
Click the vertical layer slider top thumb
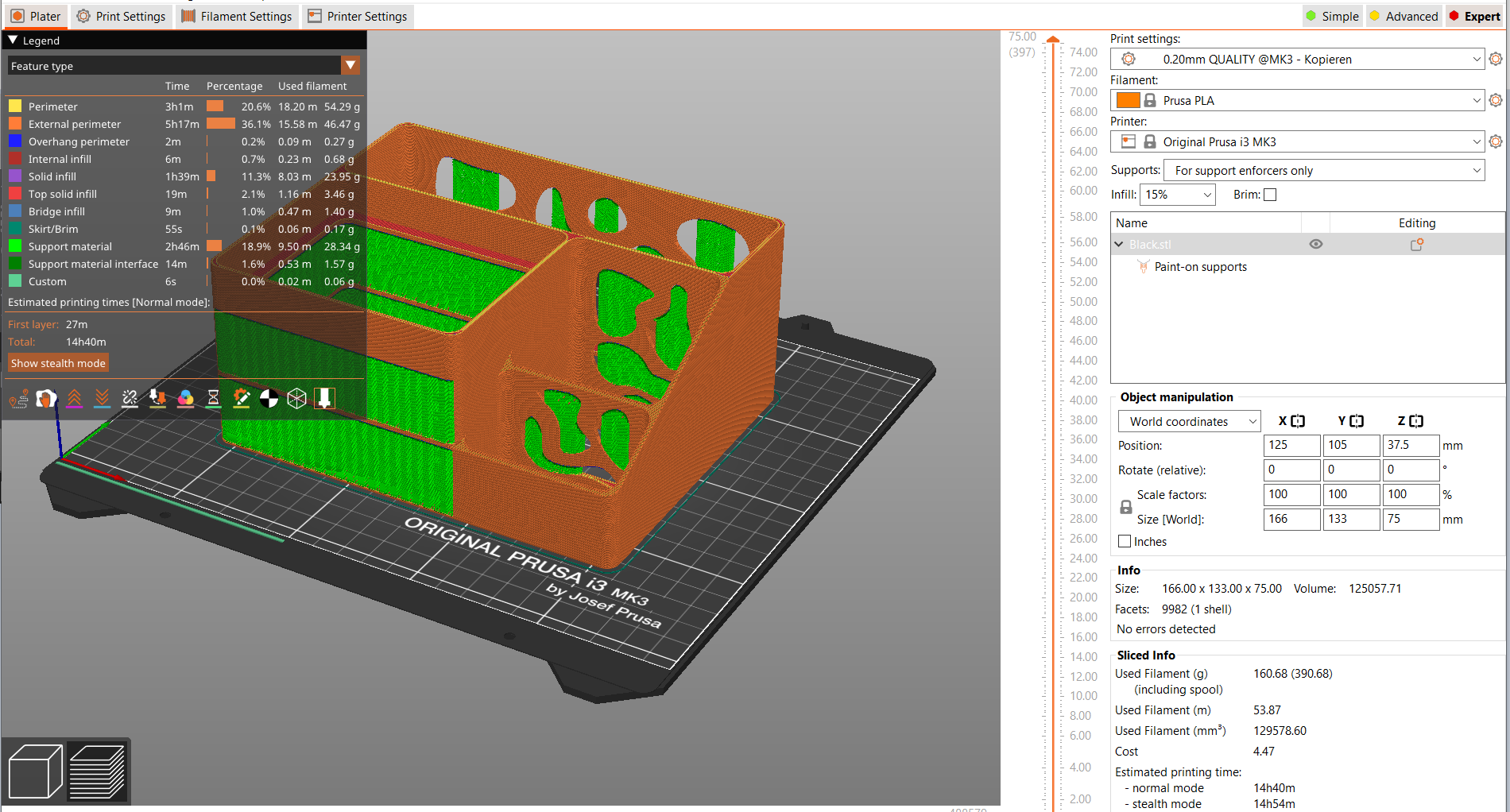pos(1053,39)
